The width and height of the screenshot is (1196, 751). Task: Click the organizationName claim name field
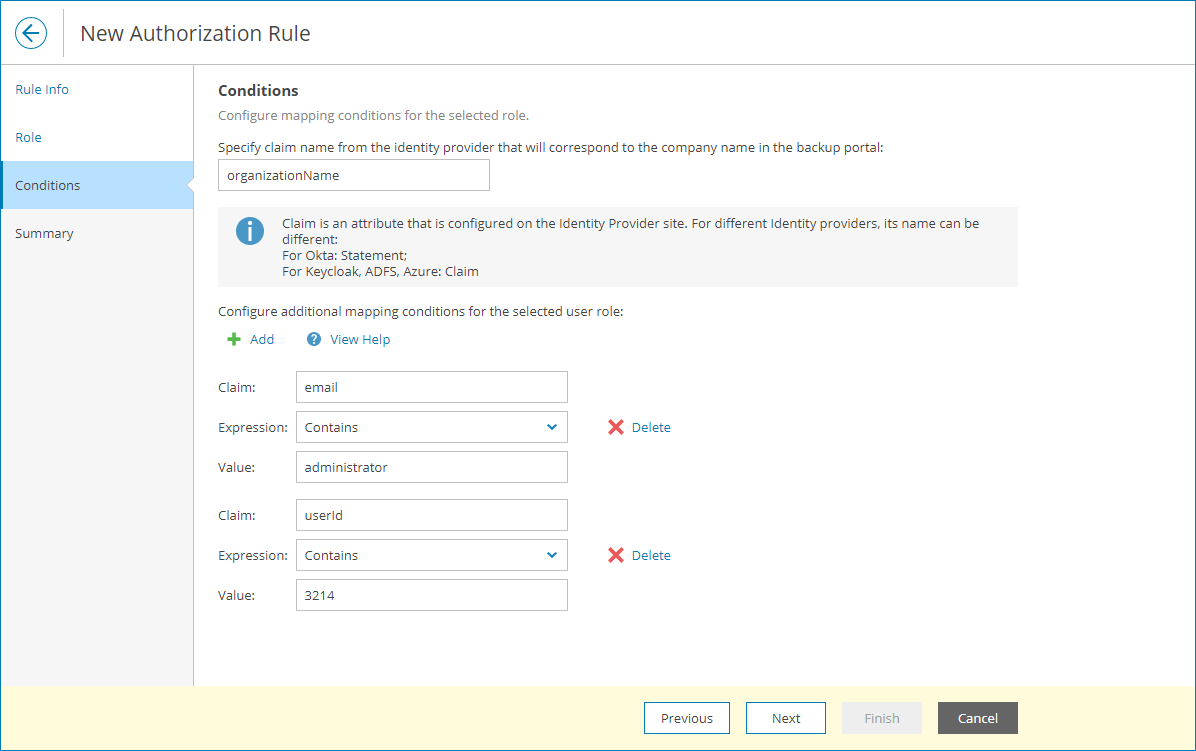pyautogui.click(x=354, y=175)
